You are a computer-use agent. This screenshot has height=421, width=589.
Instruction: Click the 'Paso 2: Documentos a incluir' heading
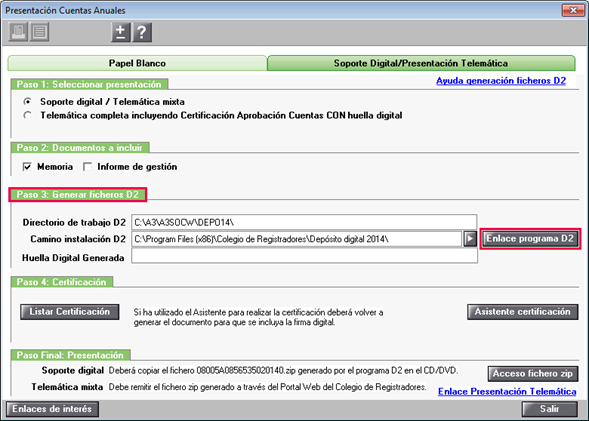point(80,148)
